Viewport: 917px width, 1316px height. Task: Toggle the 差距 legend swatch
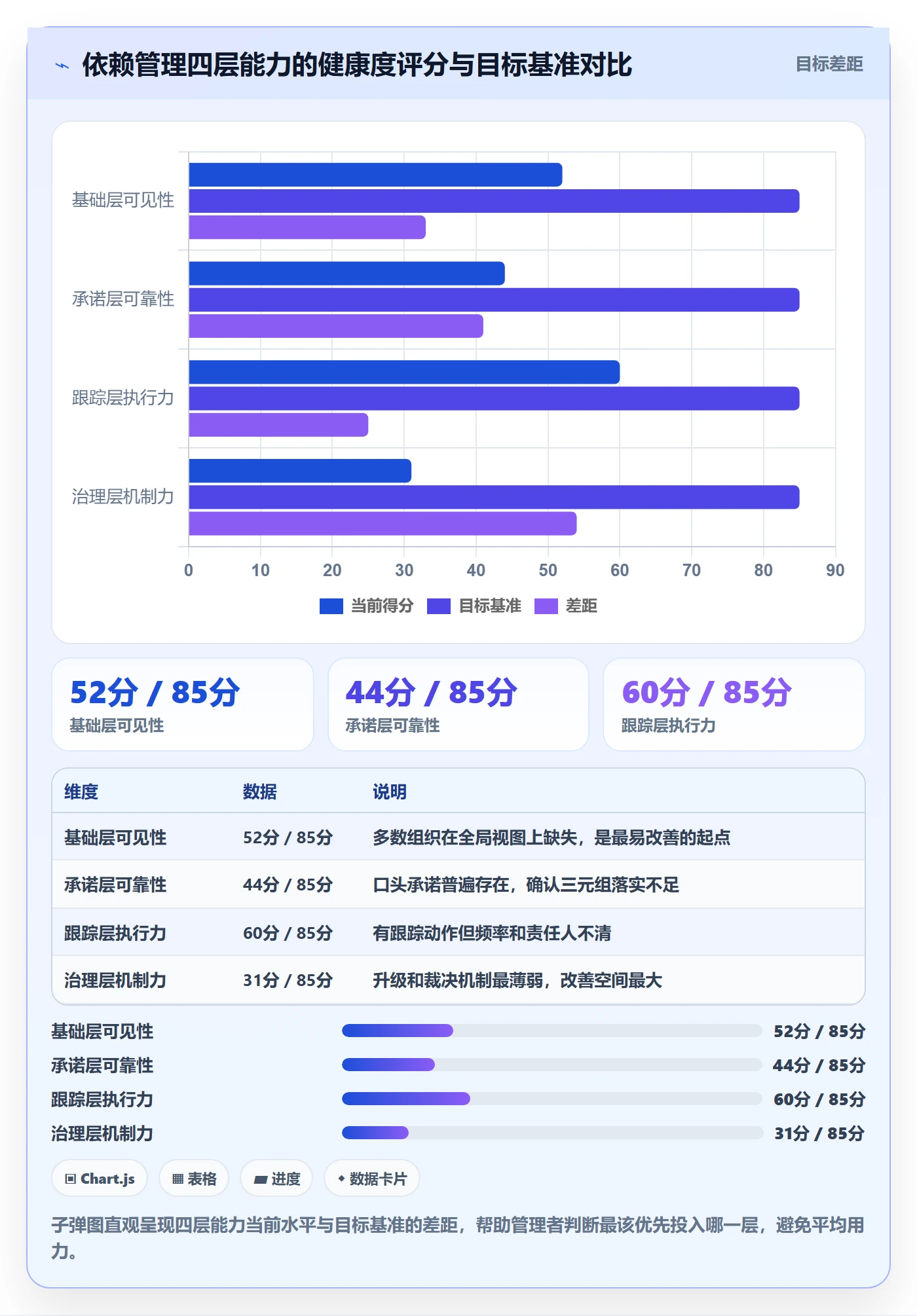tap(546, 606)
